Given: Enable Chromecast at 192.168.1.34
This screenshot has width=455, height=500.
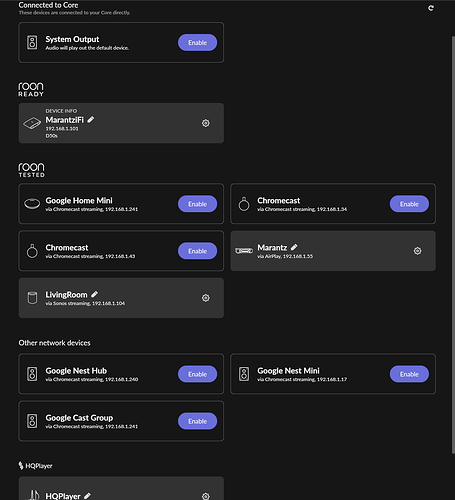Looking at the screenshot, I should (x=409, y=204).
